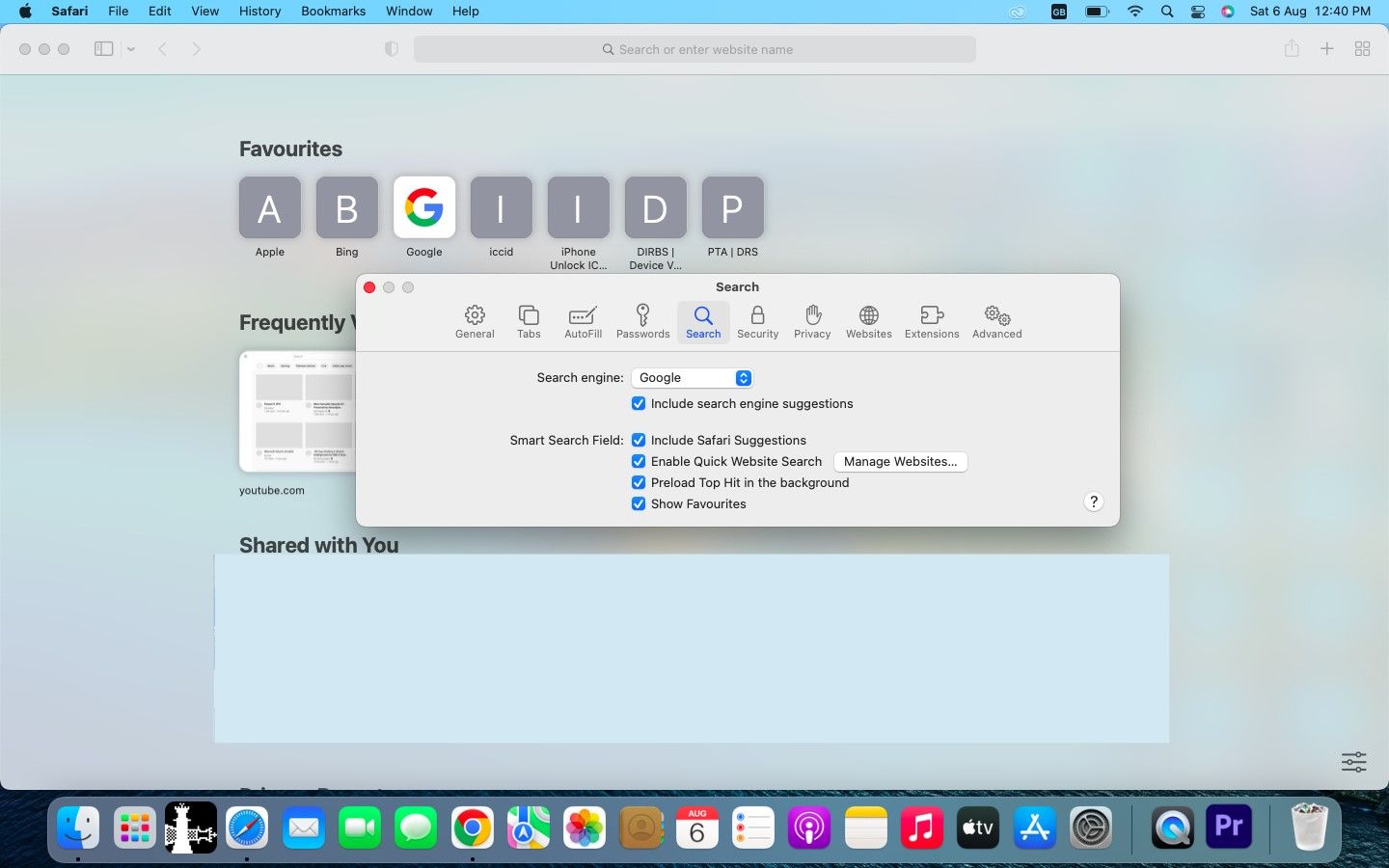Open the Websites preferences pane
Viewport: 1389px width, 868px height.
[x=868, y=322]
